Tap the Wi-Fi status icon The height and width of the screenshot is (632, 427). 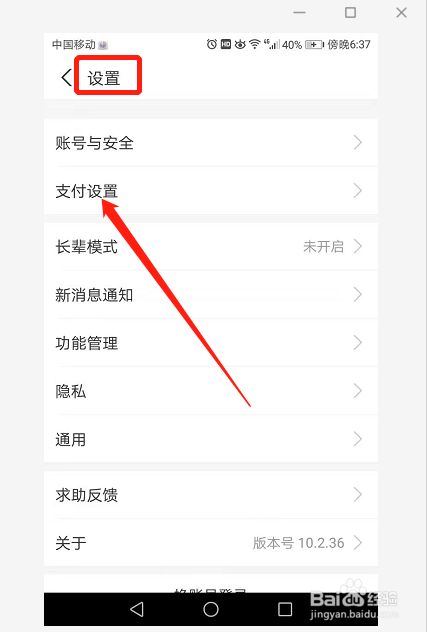pos(254,44)
